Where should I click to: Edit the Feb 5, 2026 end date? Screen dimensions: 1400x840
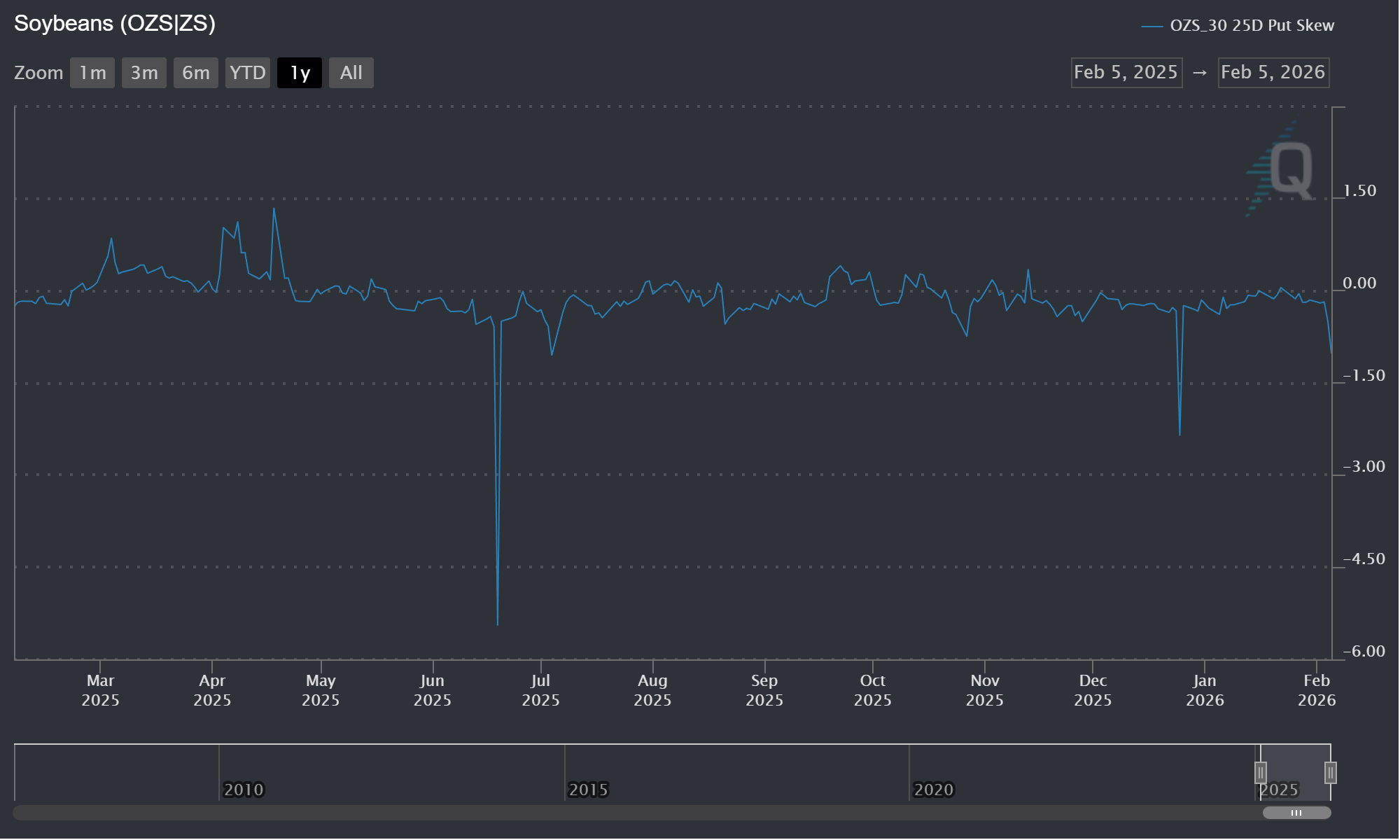pos(1273,73)
